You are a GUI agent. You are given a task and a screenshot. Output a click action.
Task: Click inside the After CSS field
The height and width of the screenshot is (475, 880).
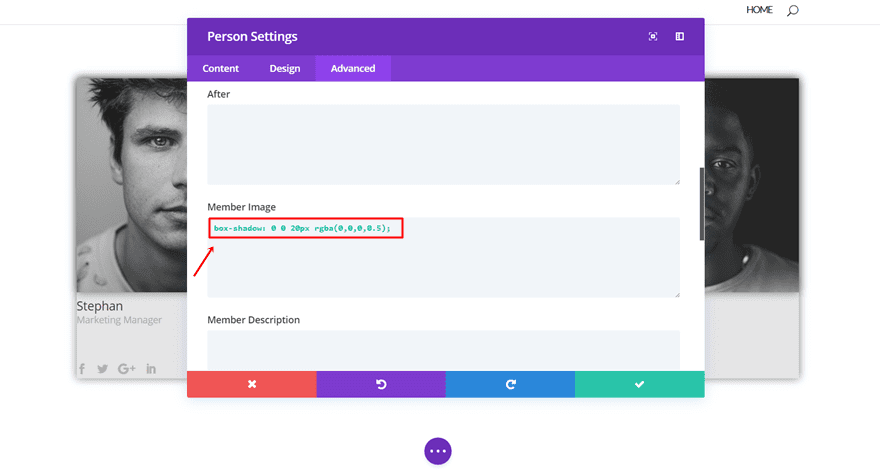click(x=443, y=144)
